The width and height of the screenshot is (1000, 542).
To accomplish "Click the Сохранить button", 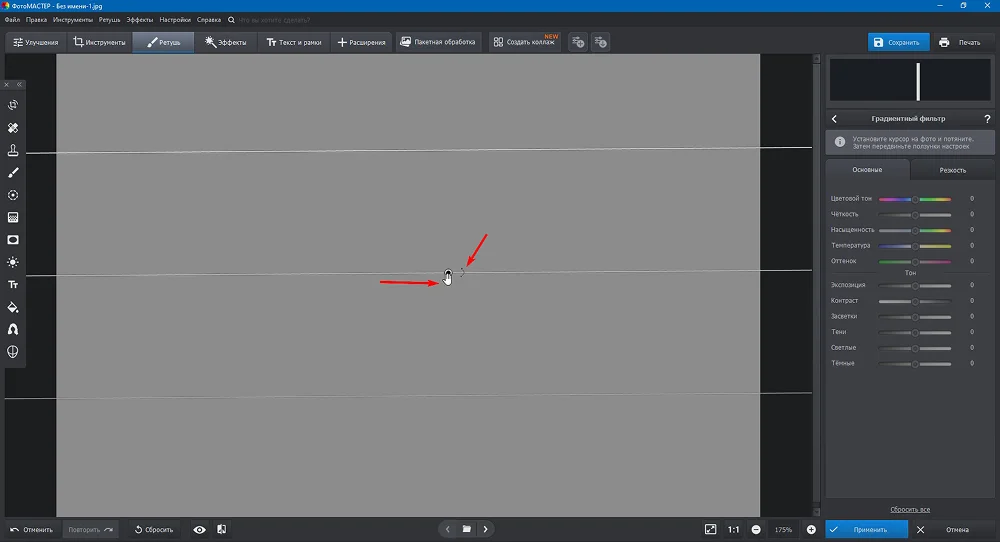I will 898,42.
